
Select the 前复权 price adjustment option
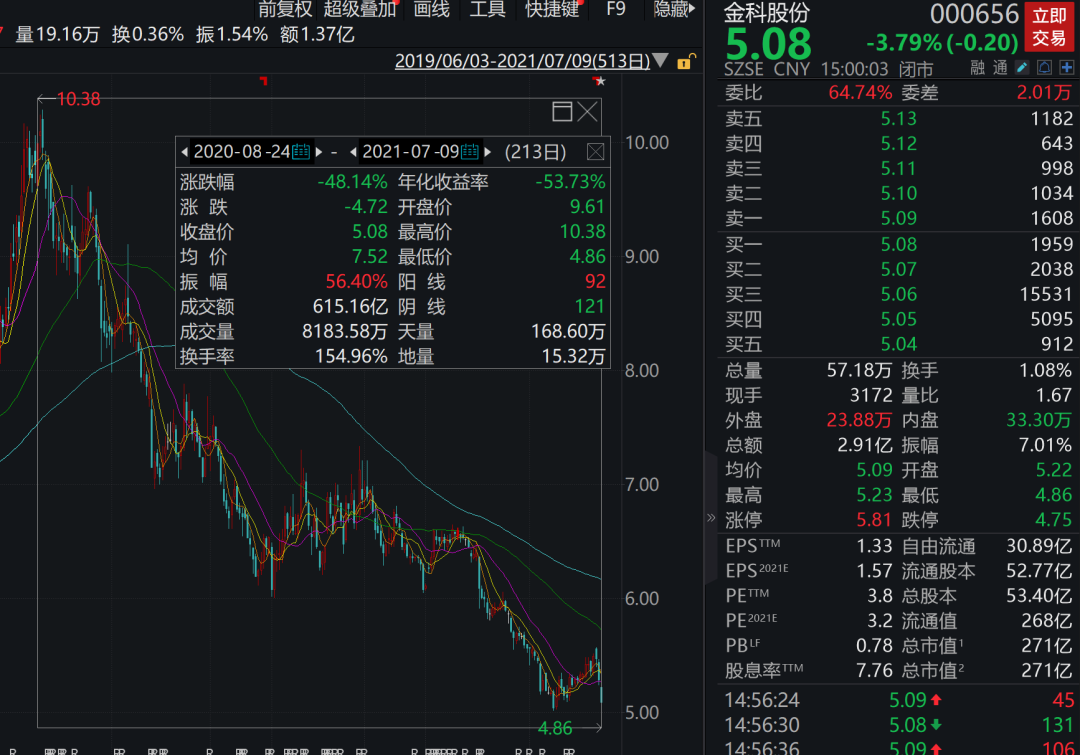(x=285, y=10)
